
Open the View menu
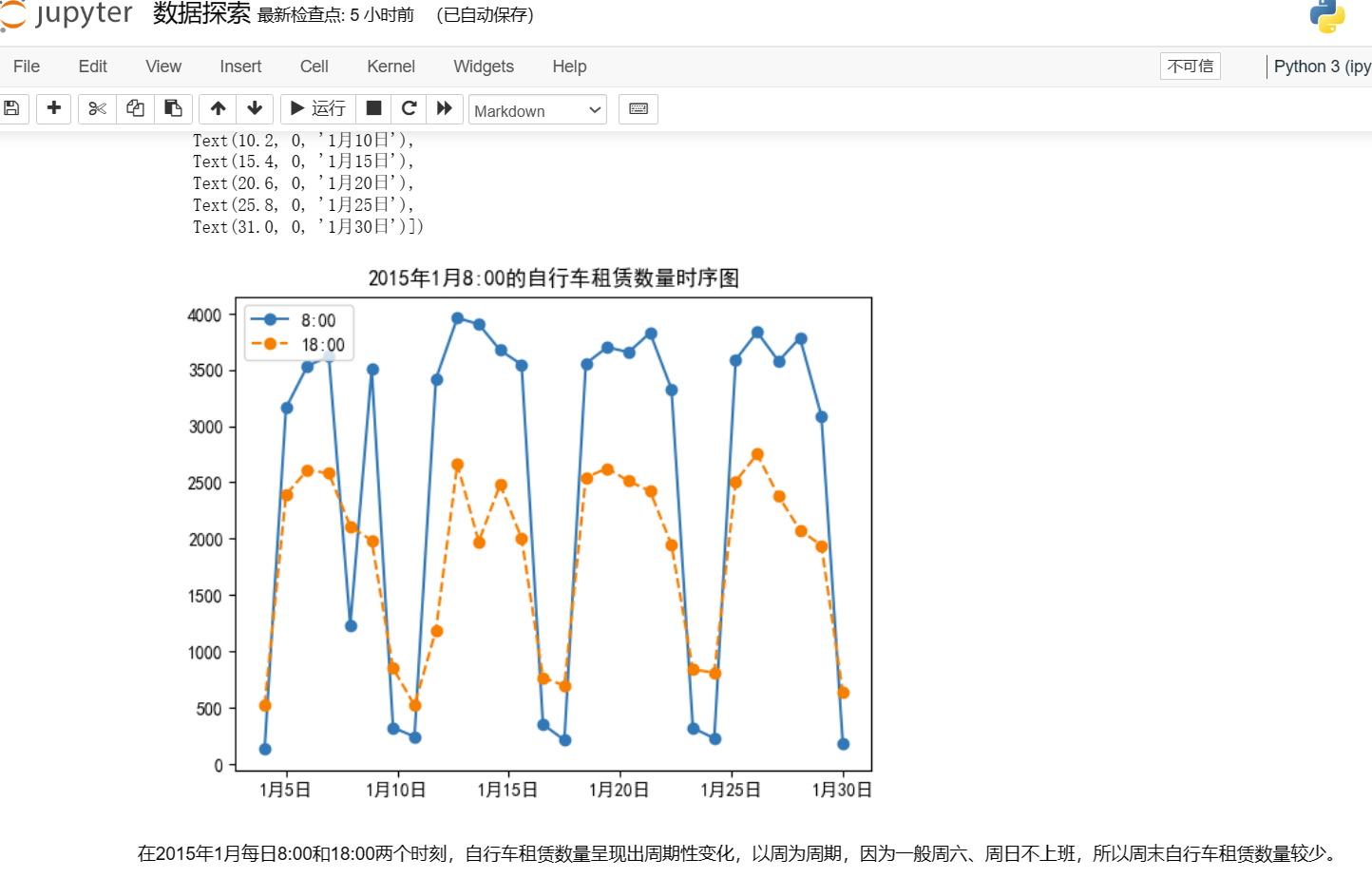[163, 67]
